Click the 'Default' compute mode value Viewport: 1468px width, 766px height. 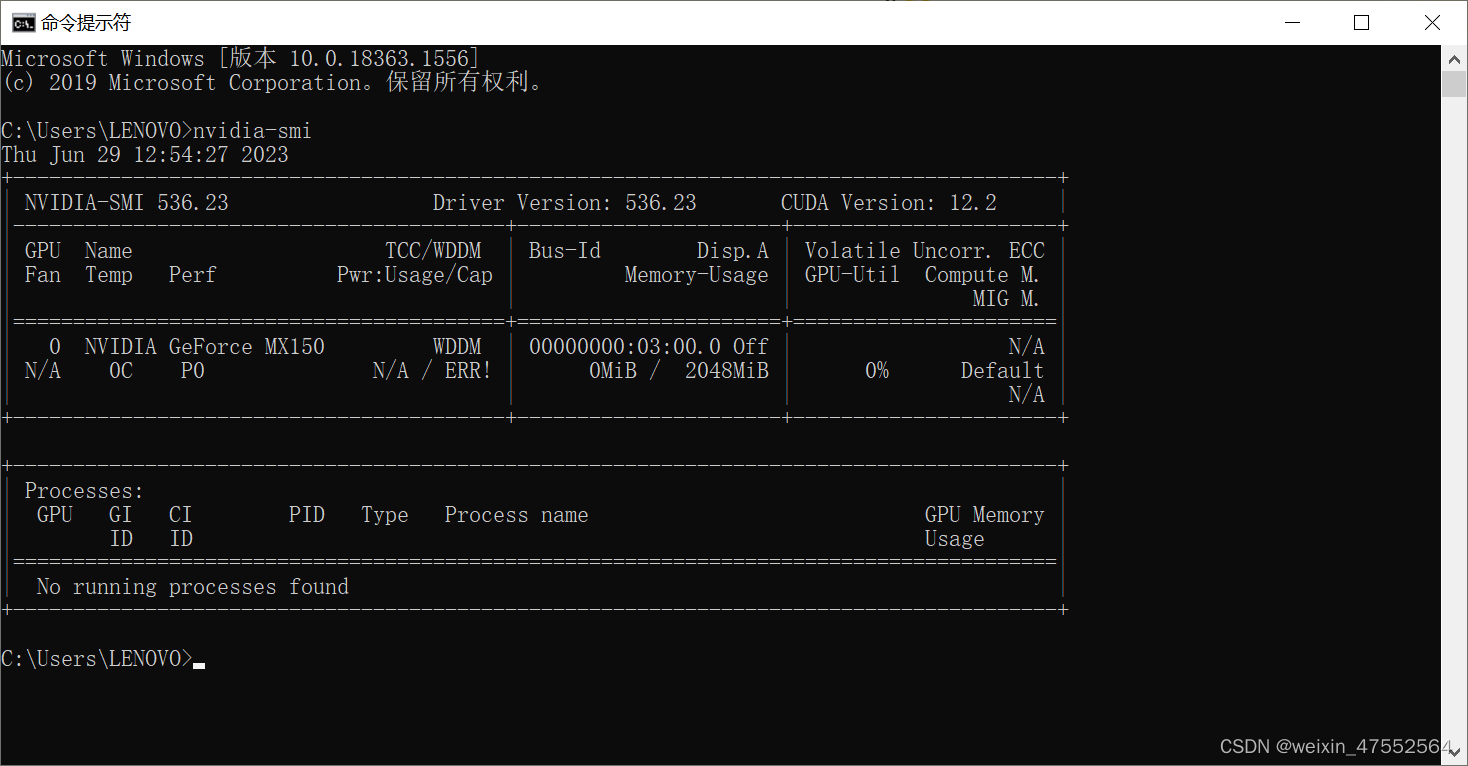tap(1003, 371)
